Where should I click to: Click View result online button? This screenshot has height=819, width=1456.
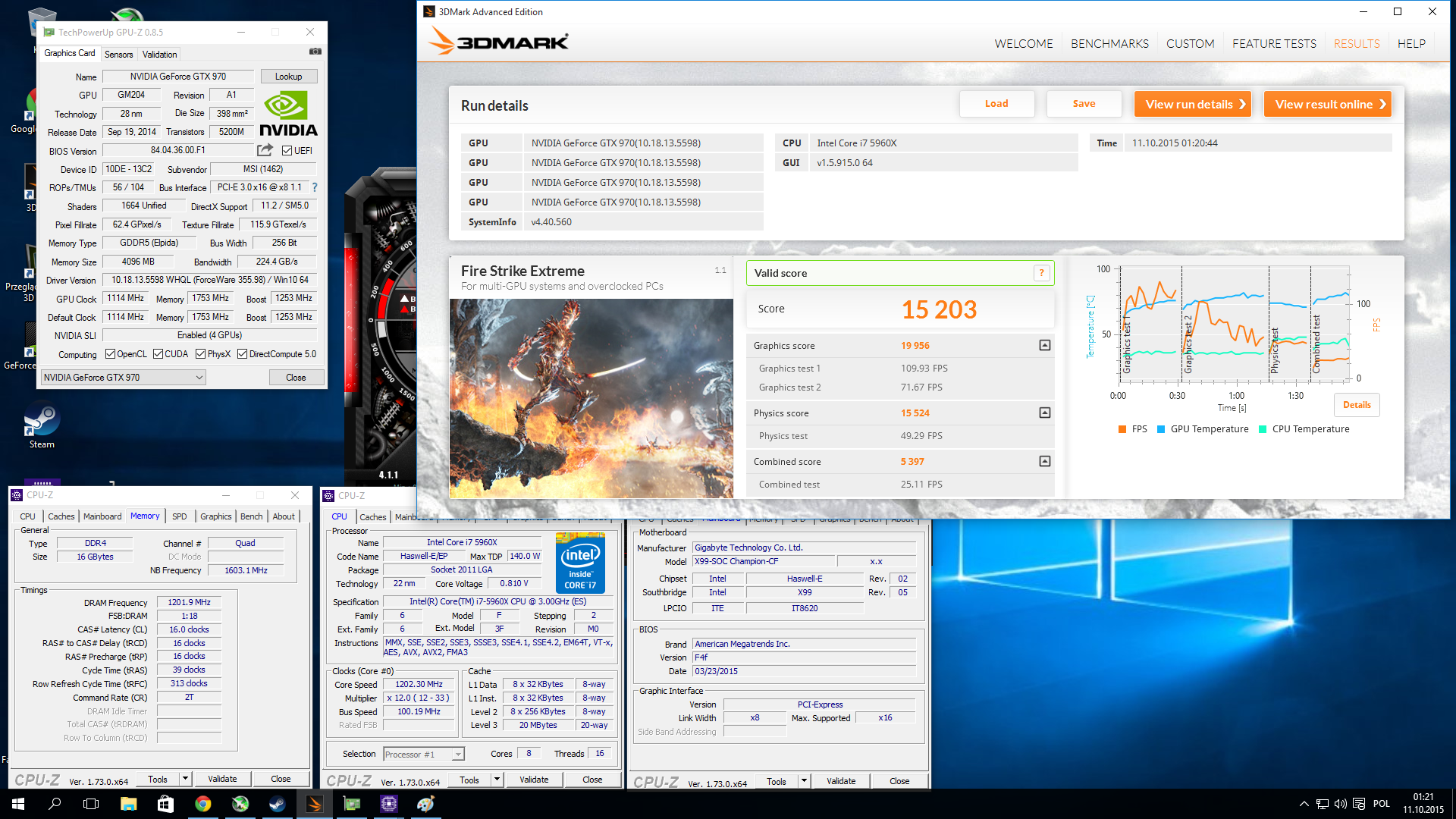(x=1327, y=104)
